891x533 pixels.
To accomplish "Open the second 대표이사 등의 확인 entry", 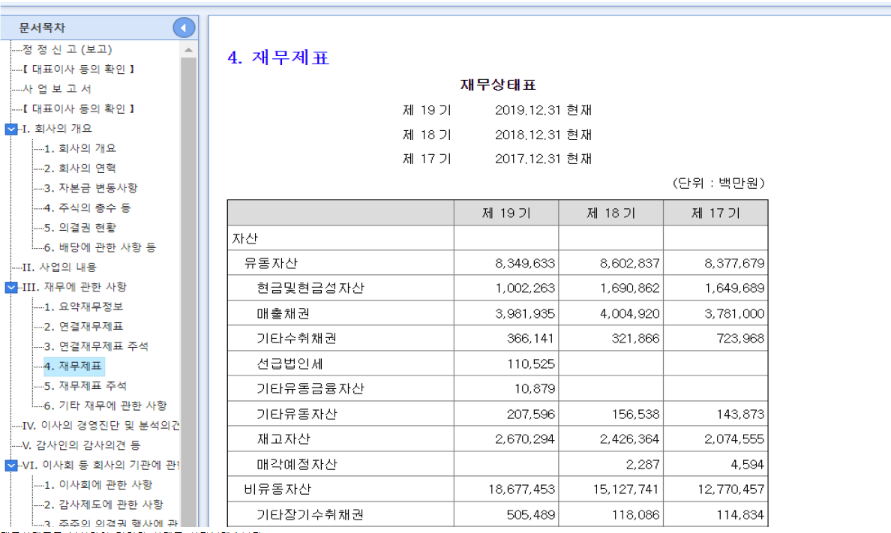I will click(79, 109).
